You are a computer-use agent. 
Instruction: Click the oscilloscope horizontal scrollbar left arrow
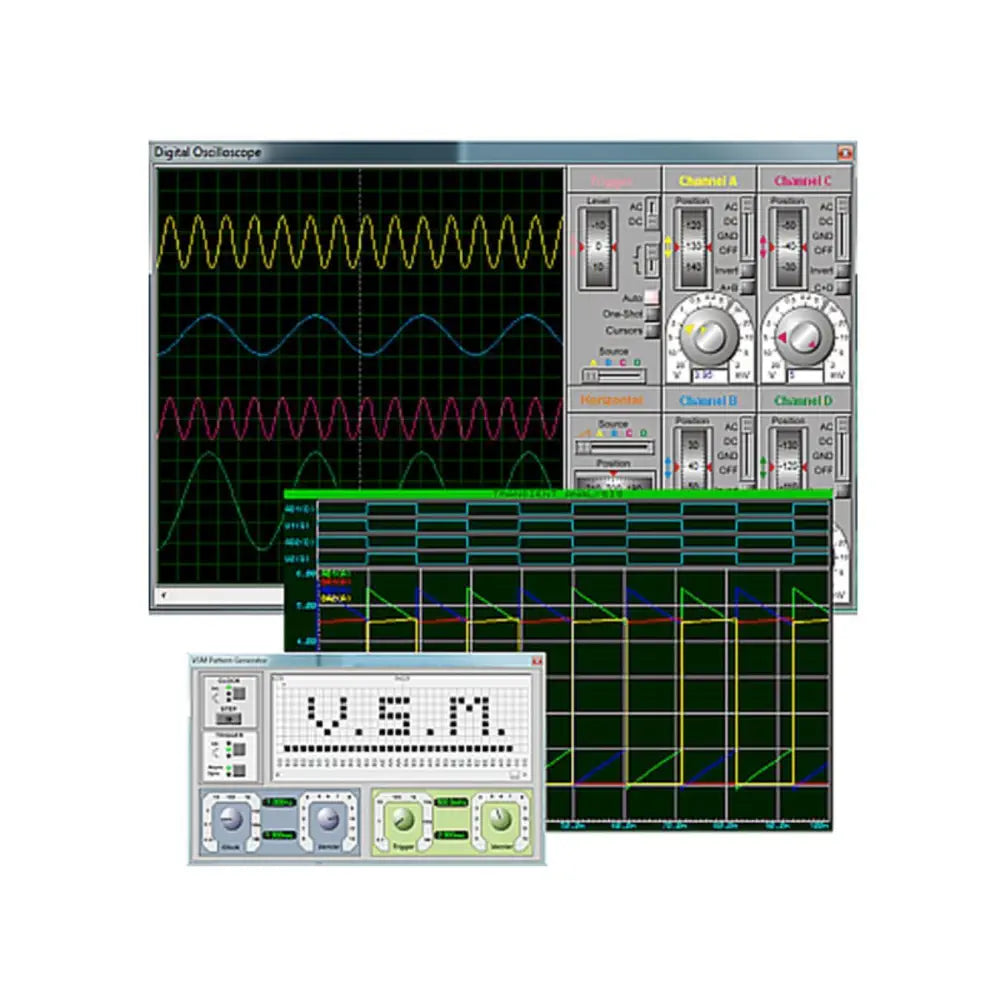click(164, 596)
